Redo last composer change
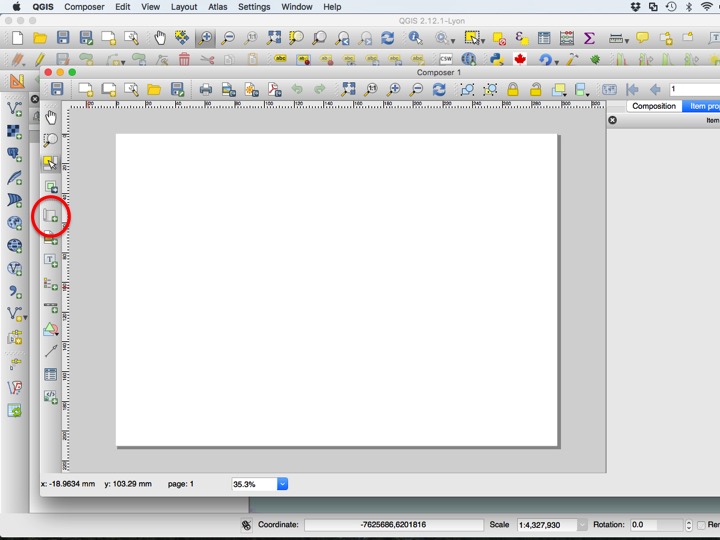Image resolution: width=720 pixels, height=540 pixels. click(320, 89)
